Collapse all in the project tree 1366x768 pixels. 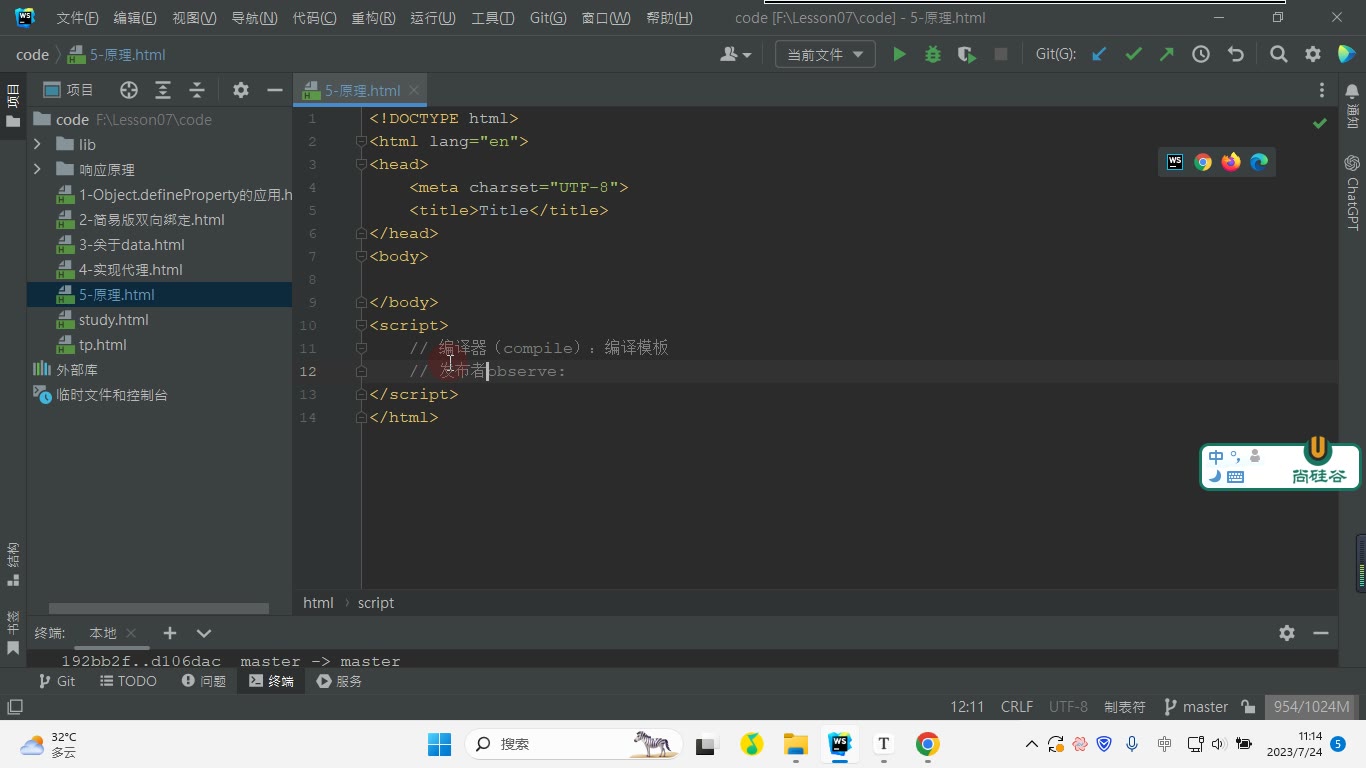[x=197, y=90]
